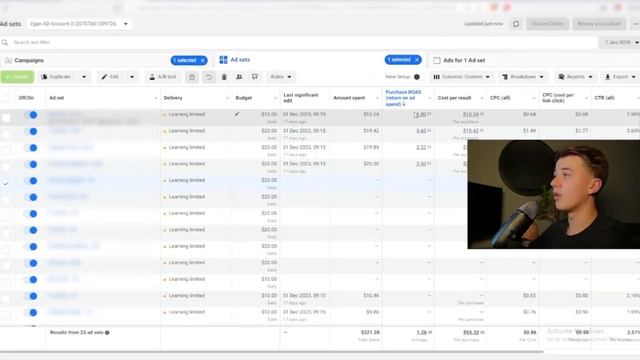
Task: Tick the select-all checkbox in the table header
Action: pos(6,98)
